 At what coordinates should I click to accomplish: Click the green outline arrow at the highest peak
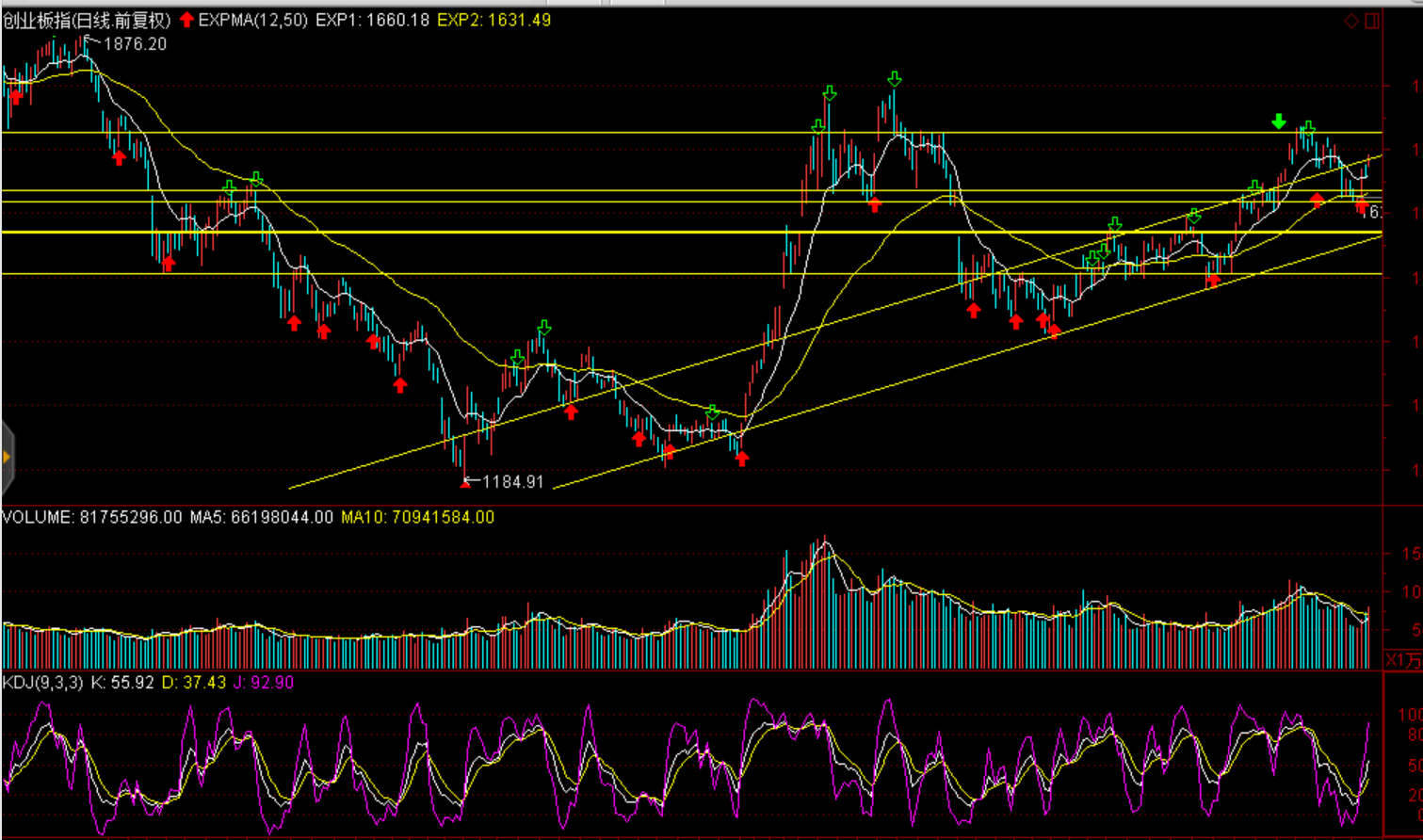[x=895, y=79]
